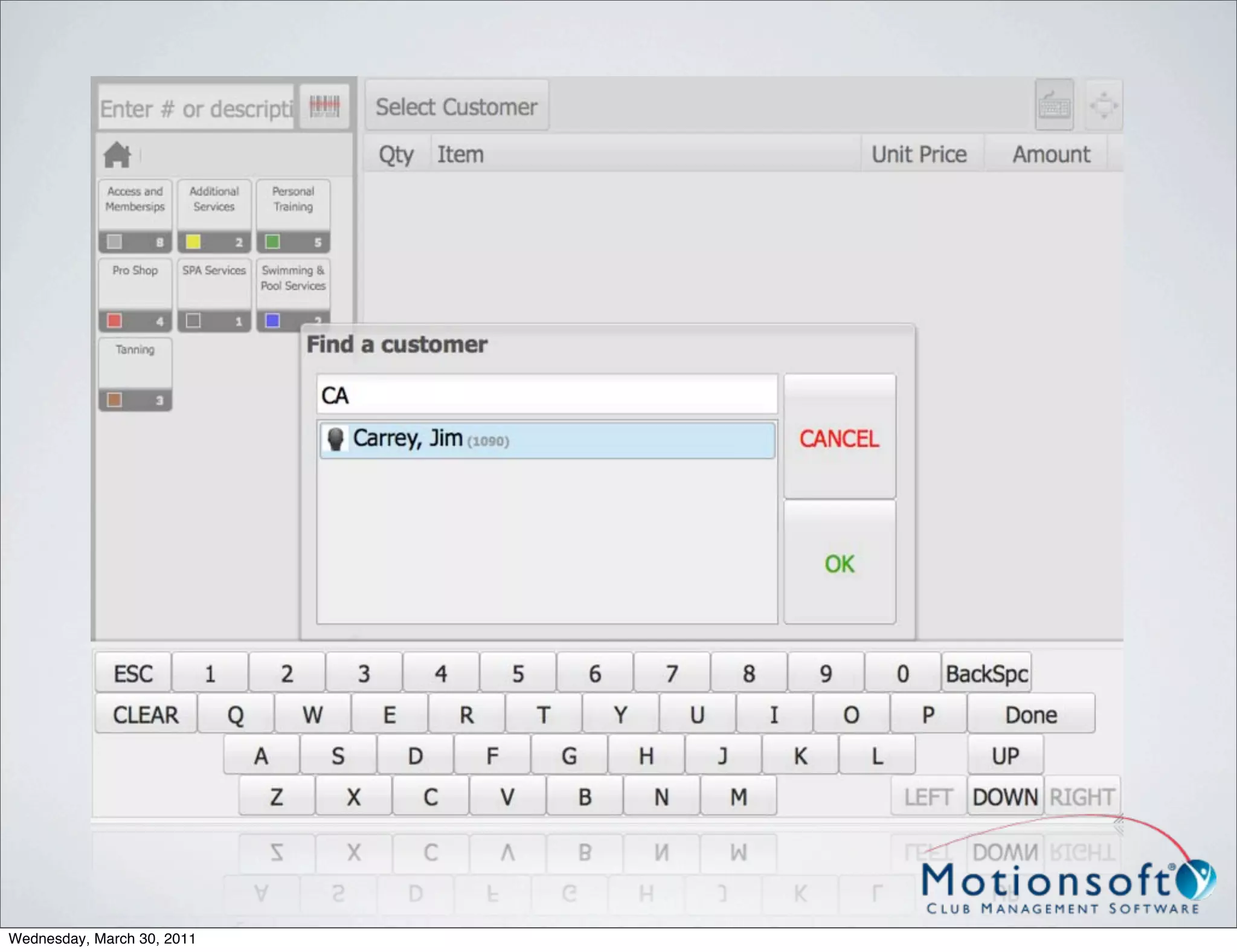The image size is (1237, 952).
Task: Click the person icon beside Carrey, Jim
Action: 335,439
